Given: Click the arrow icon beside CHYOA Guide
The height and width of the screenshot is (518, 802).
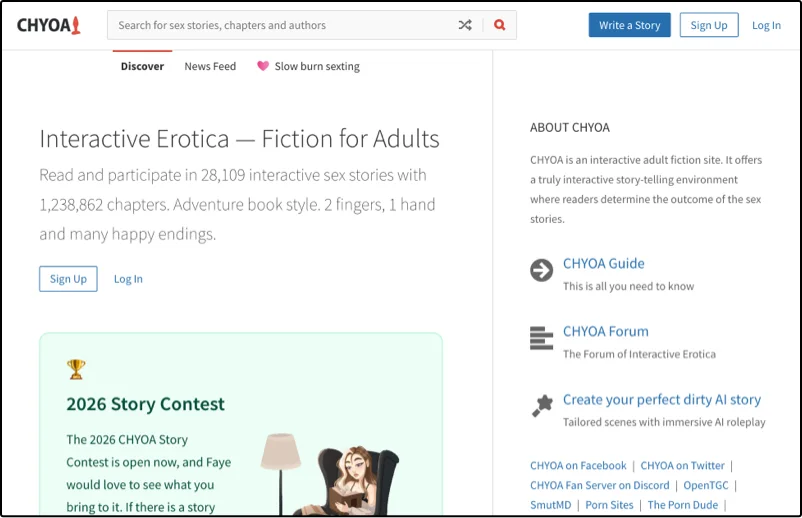Looking at the screenshot, I should coord(541,270).
